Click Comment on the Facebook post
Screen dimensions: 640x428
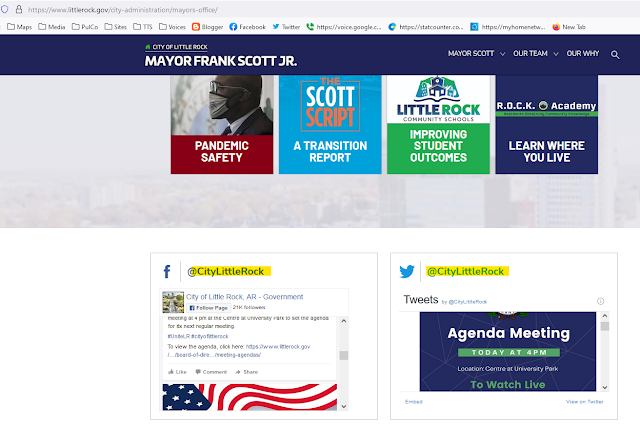(211, 372)
